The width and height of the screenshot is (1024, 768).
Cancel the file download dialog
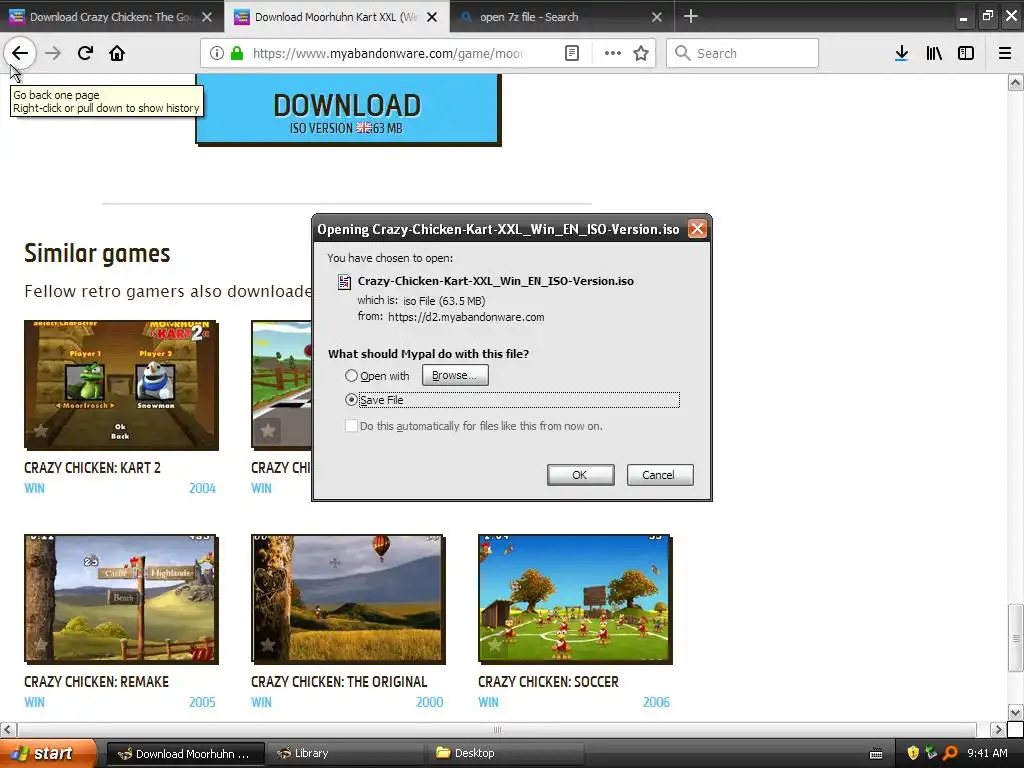[x=660, y=475]
